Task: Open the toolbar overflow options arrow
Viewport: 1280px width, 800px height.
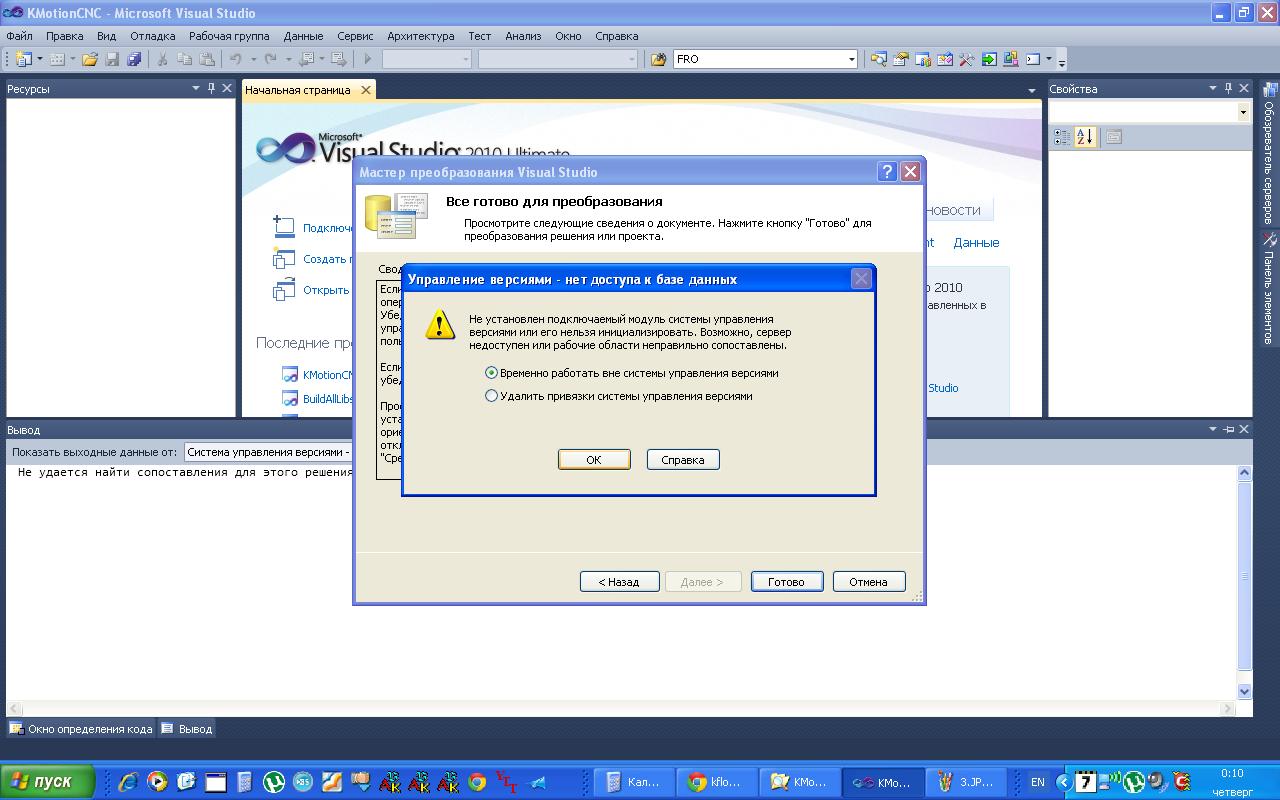Action: [1061, 61]
